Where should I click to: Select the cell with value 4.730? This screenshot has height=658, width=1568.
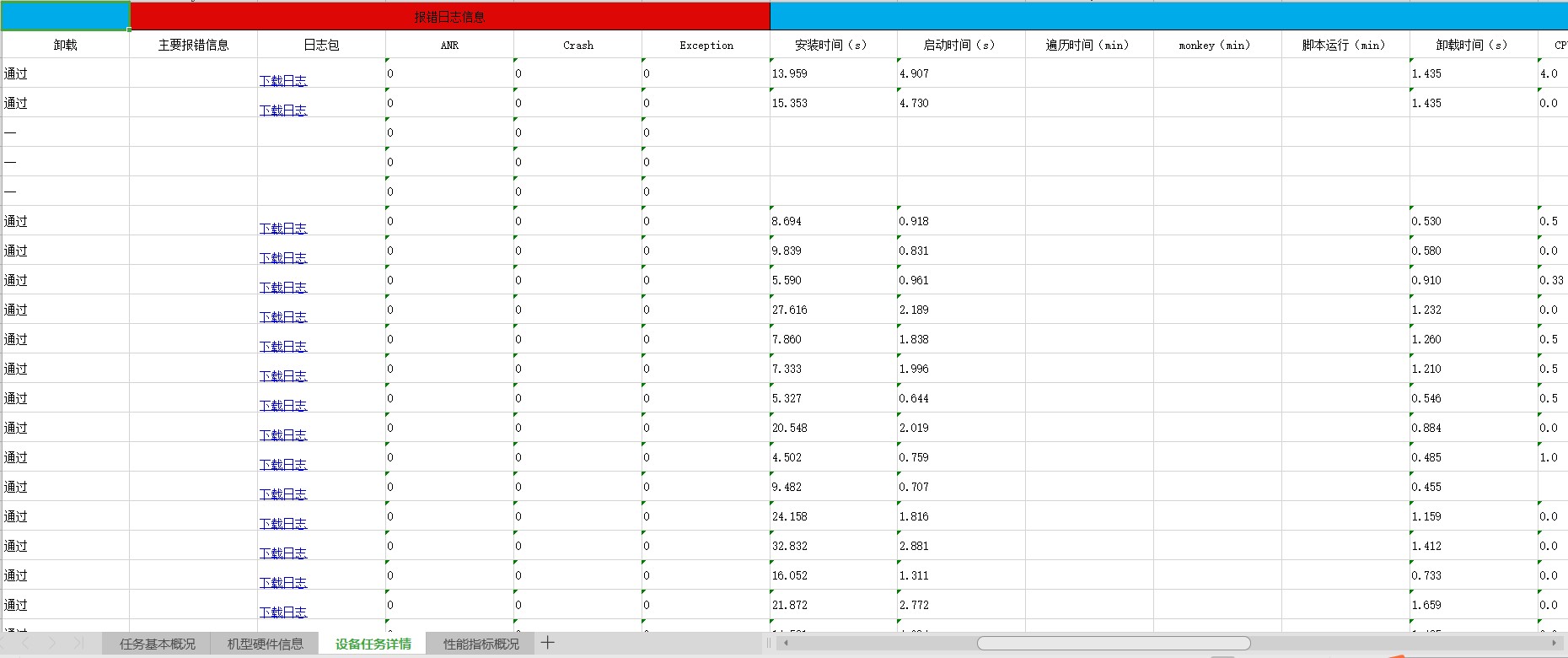[x=962, y=103]
